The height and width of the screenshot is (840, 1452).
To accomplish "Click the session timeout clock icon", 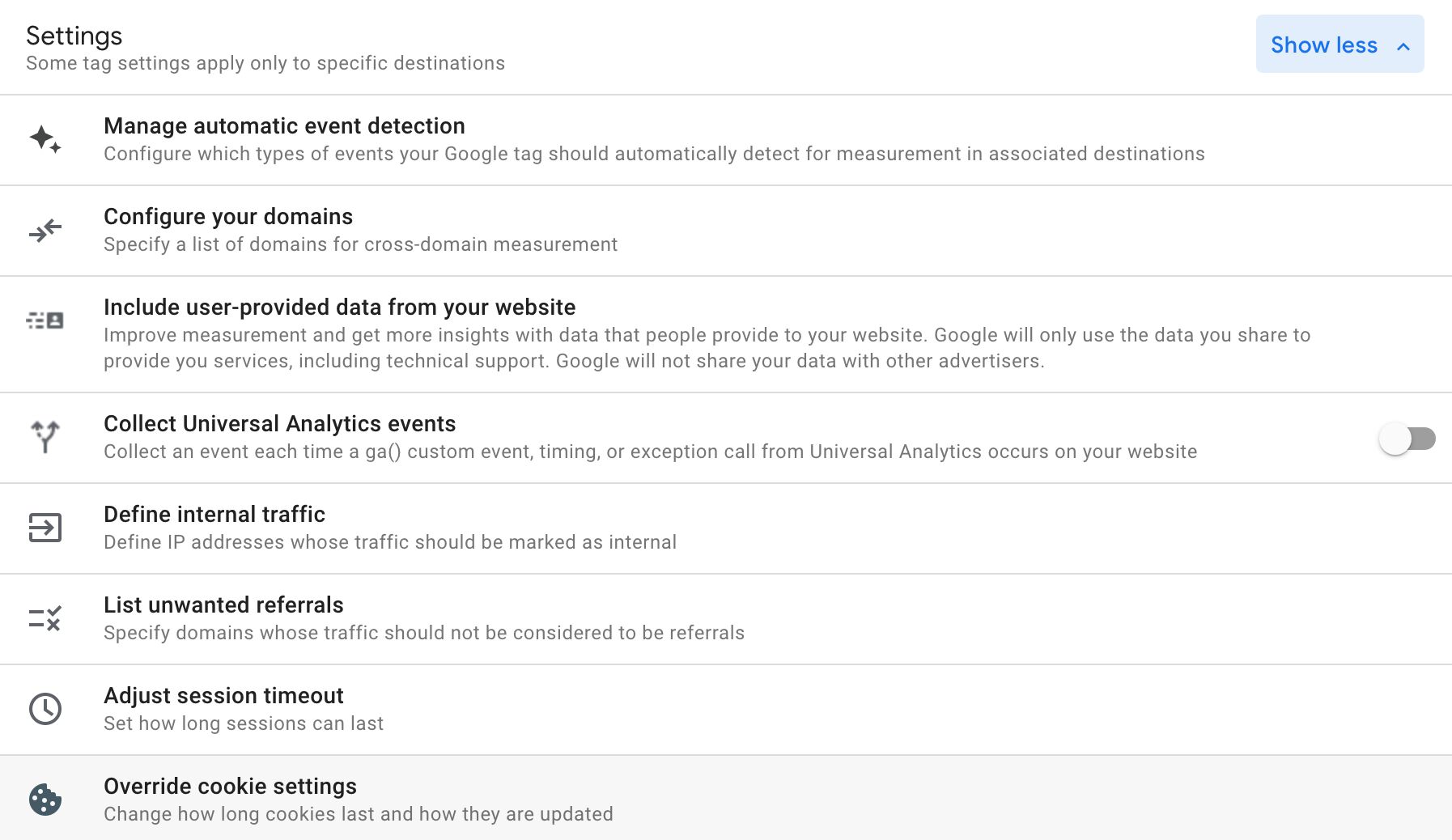I will tap(45, 709).
